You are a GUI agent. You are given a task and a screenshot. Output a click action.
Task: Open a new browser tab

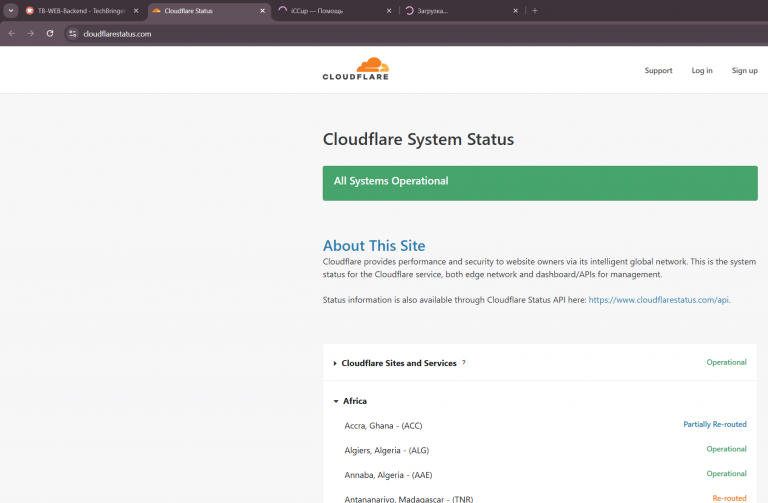[x=535, y=11]
